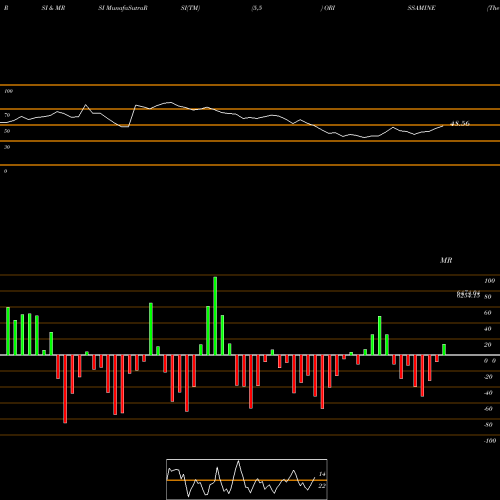Click the -20 label on MR axis
This screenshot has height=500, width=500.
488,377
